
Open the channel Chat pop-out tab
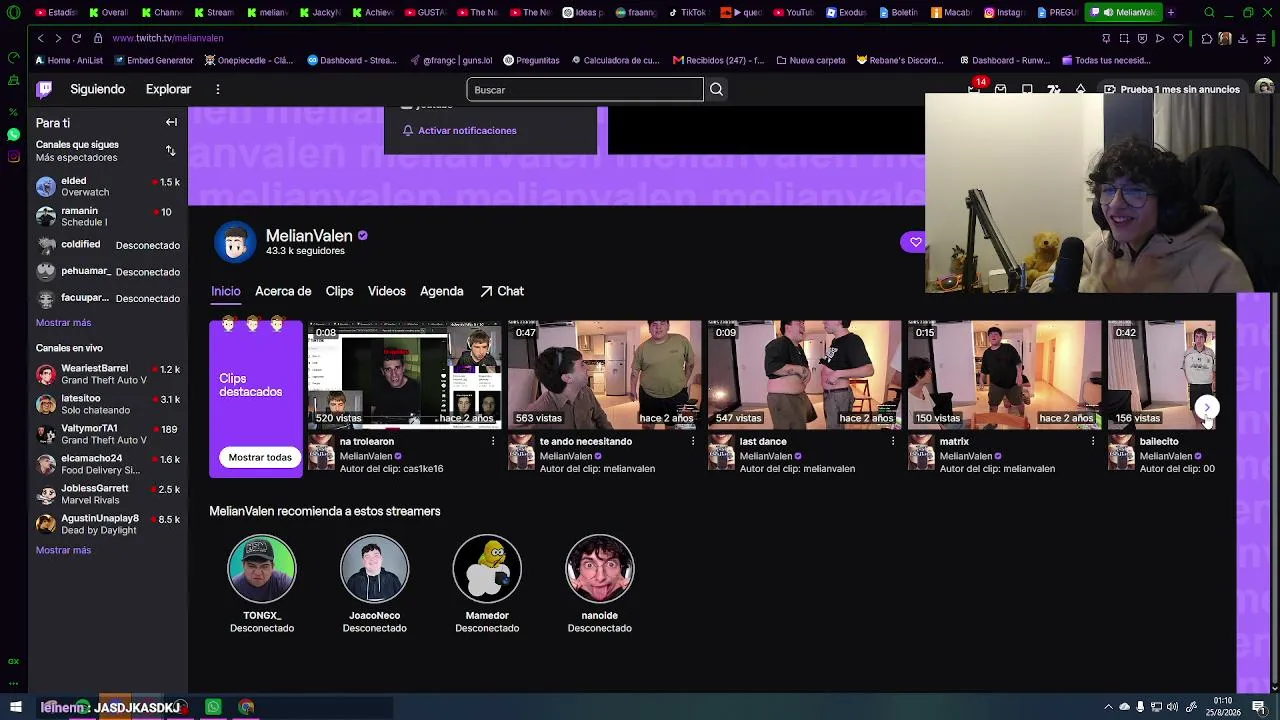click(x=502, y=291)
